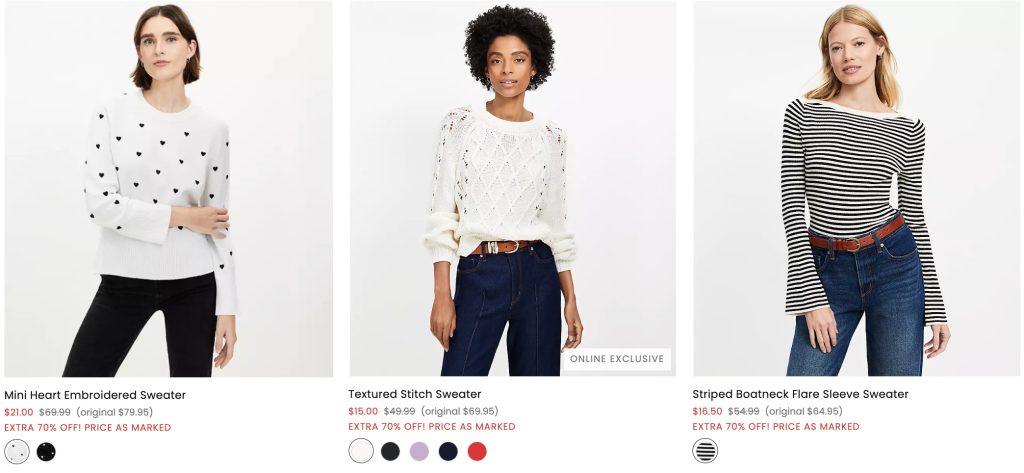Click the Striped Boatneck sweater model photo
The width and height of the screenshot is (1024, 473).
(857, 190)
